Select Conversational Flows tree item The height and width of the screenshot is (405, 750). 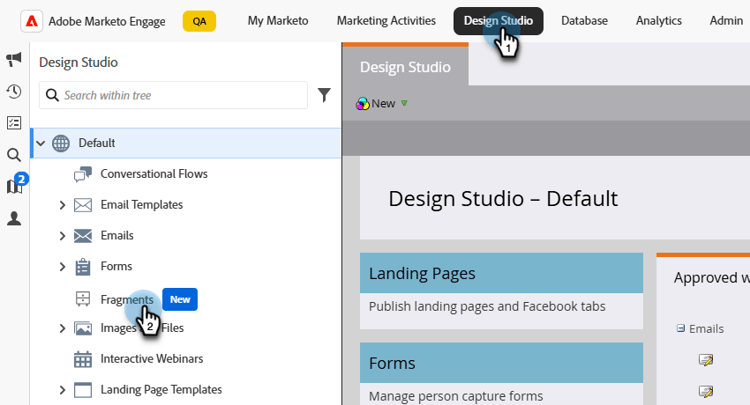tap(153, 174)
